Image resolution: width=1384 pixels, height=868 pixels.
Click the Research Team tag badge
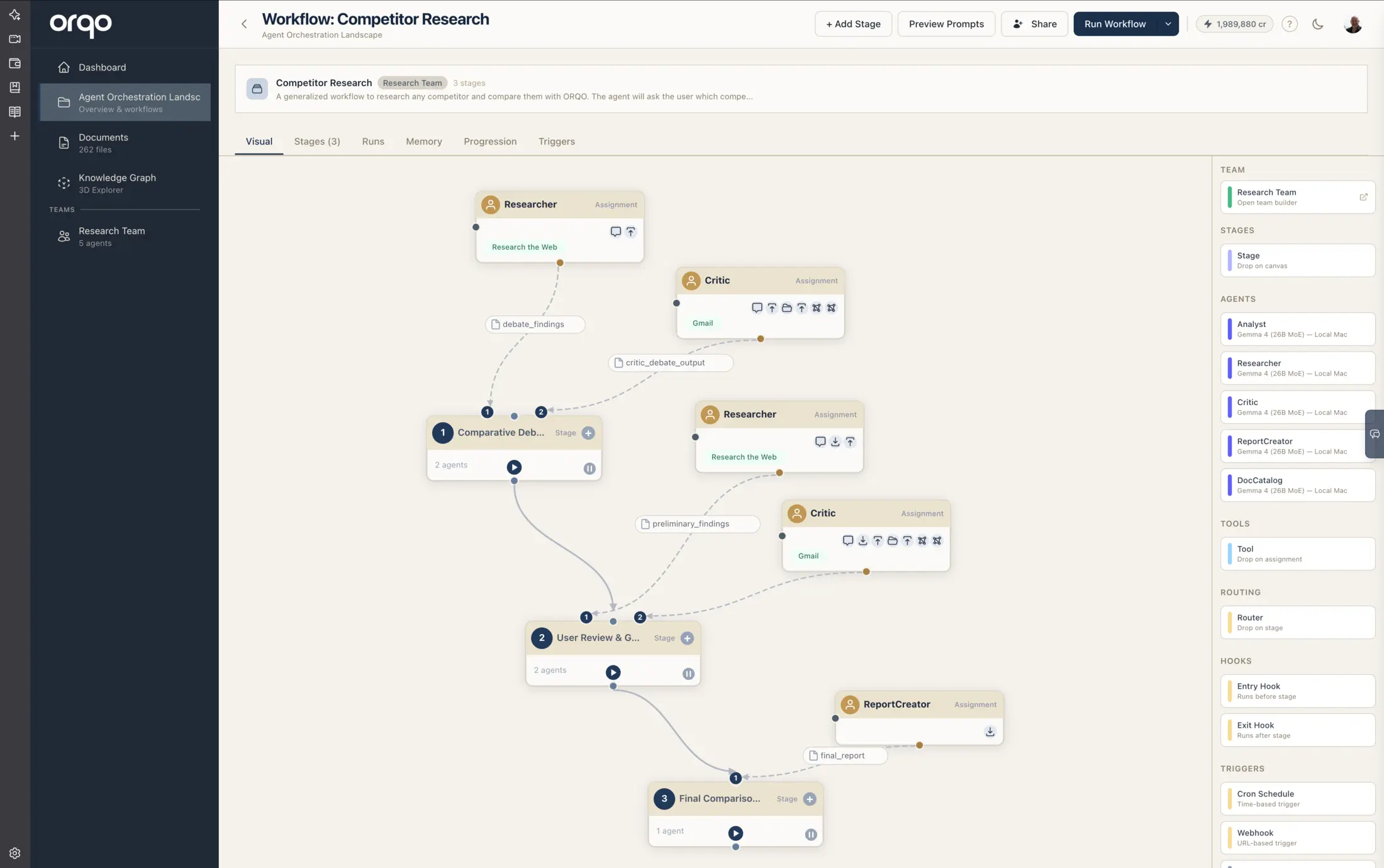pos(412,83)
